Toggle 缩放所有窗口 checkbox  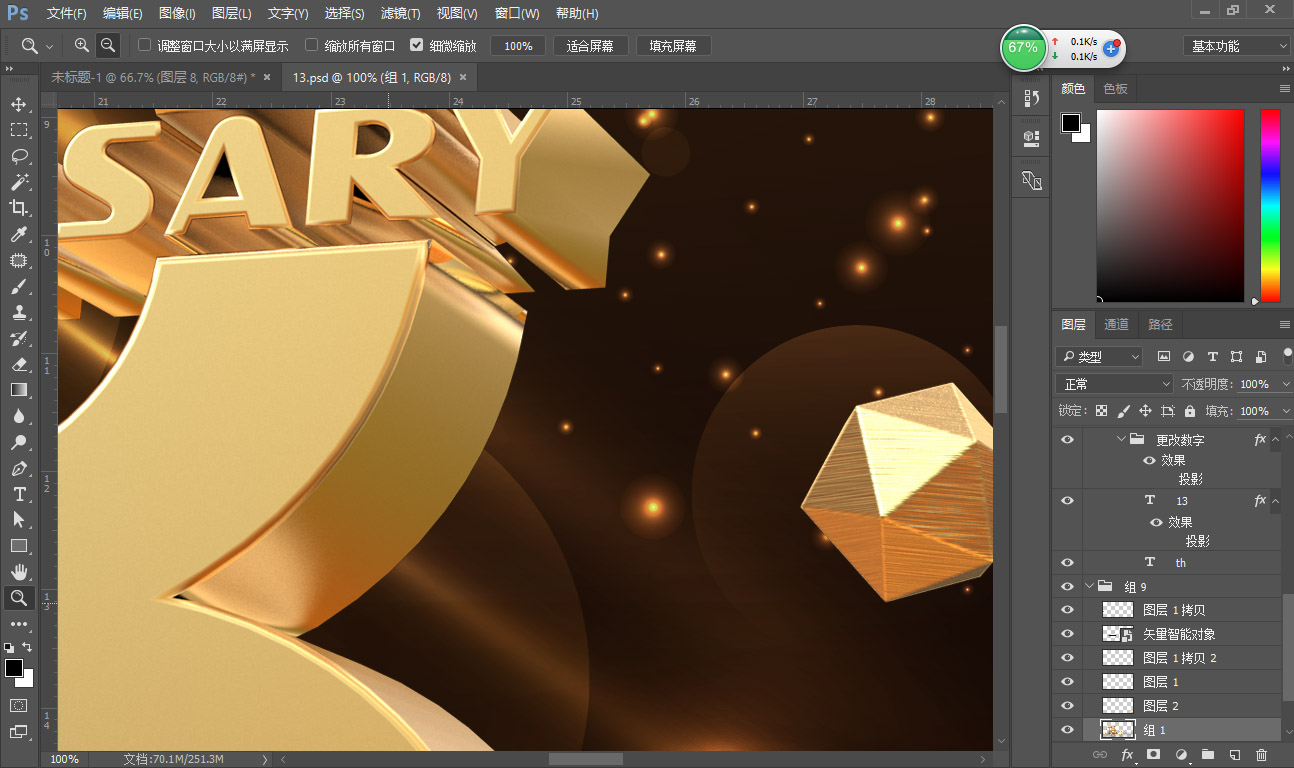pos(311,45)
